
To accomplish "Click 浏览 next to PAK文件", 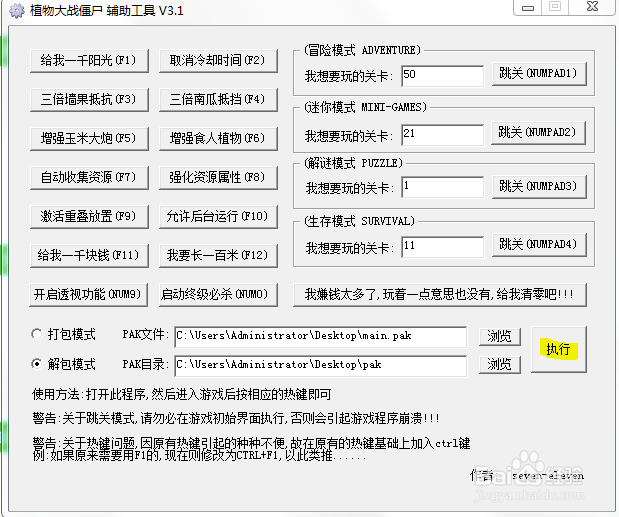I will (500, 337).
